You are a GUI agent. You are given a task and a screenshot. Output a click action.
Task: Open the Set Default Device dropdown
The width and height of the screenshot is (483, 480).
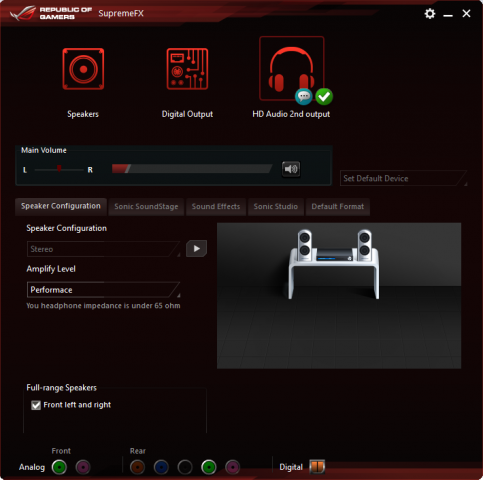[403, 178]
